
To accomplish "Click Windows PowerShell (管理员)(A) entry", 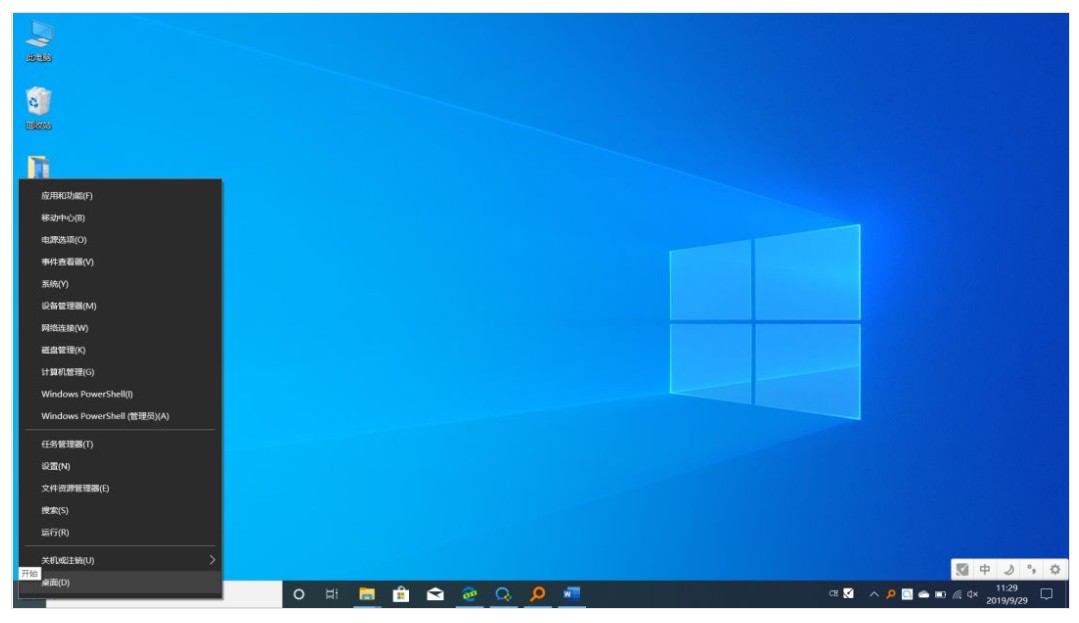I will click(x=105, y=416).
